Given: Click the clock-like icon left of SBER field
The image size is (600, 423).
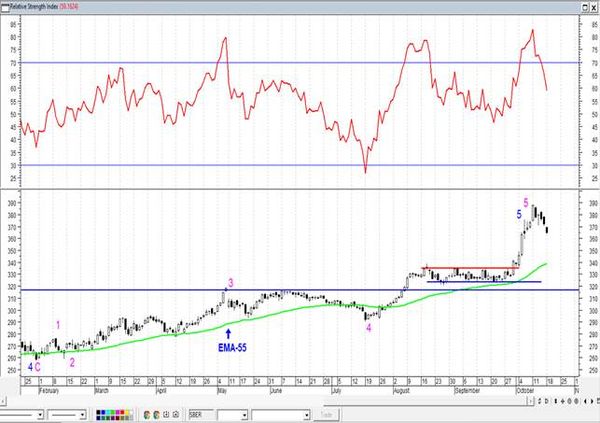Looking at the screenshot, I should [166, 415].
